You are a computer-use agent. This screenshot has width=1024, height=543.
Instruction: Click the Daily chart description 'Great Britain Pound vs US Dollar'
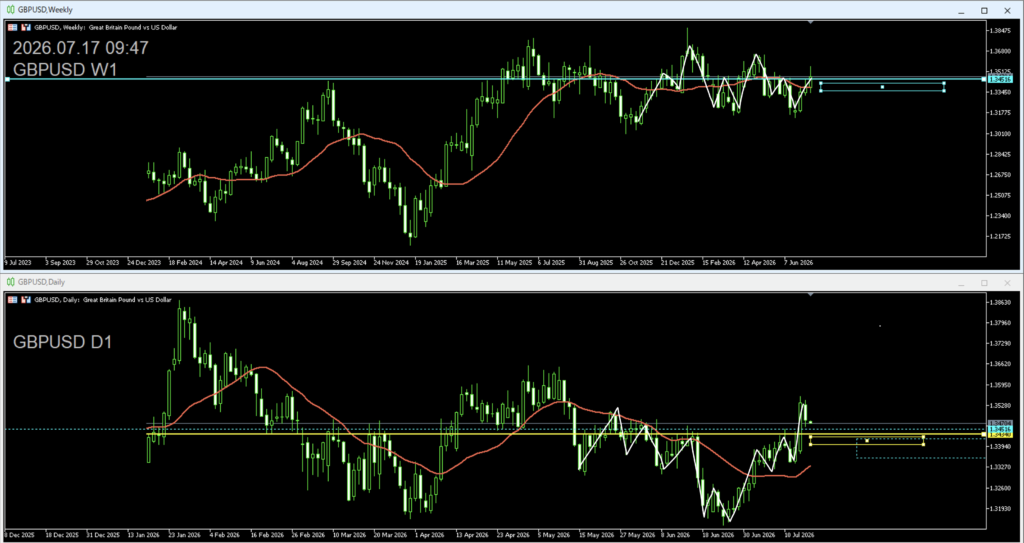127,300
